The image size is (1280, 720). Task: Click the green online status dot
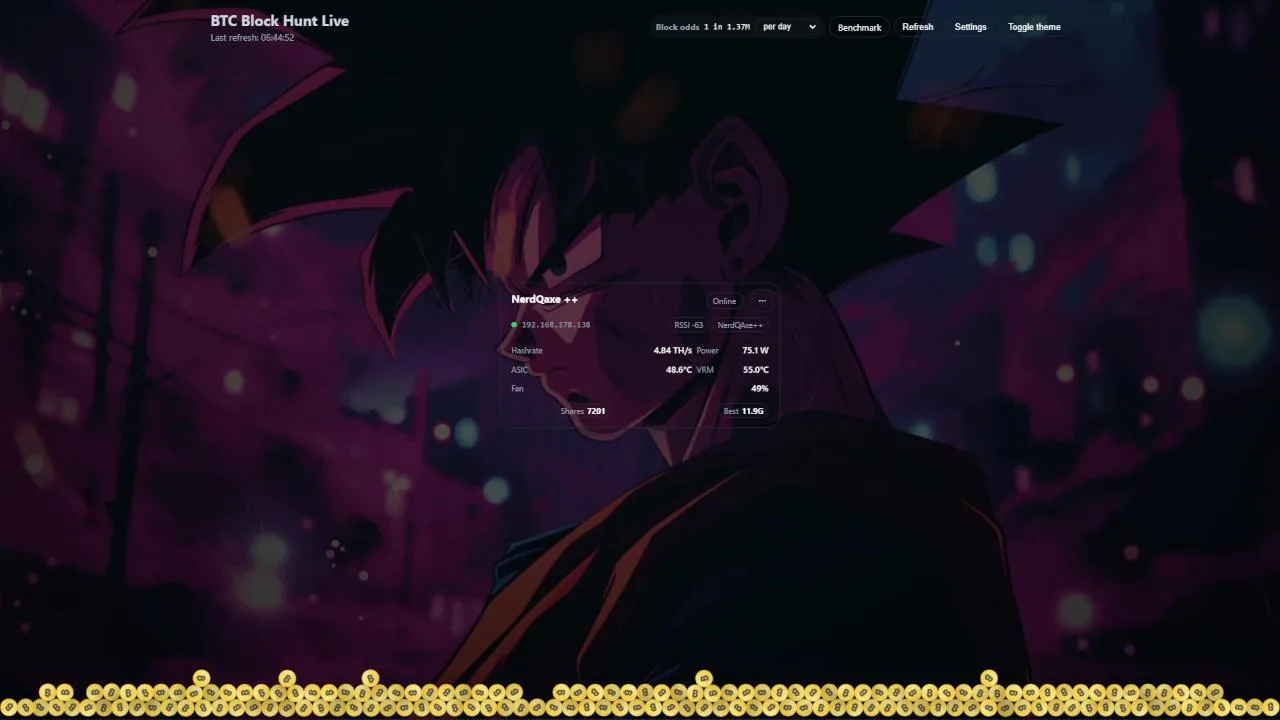(514, 325)
